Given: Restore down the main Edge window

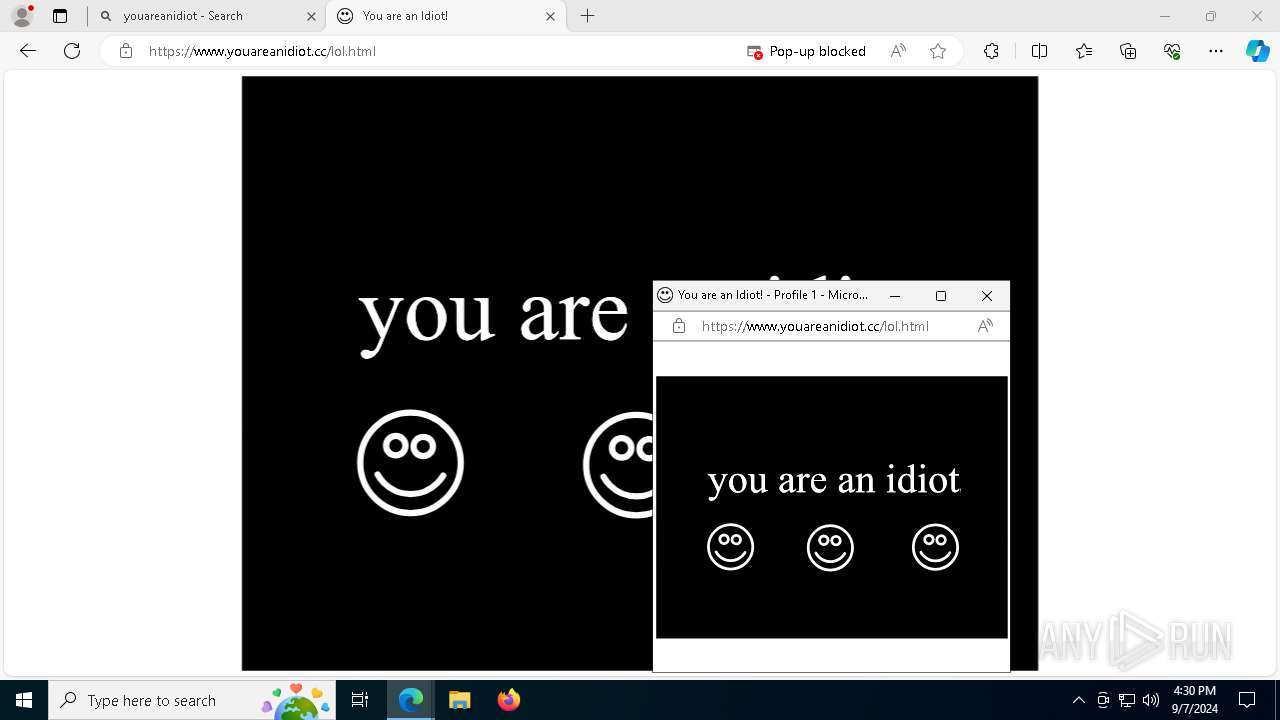Looking at the screenshot, I should pos(1211,16).
